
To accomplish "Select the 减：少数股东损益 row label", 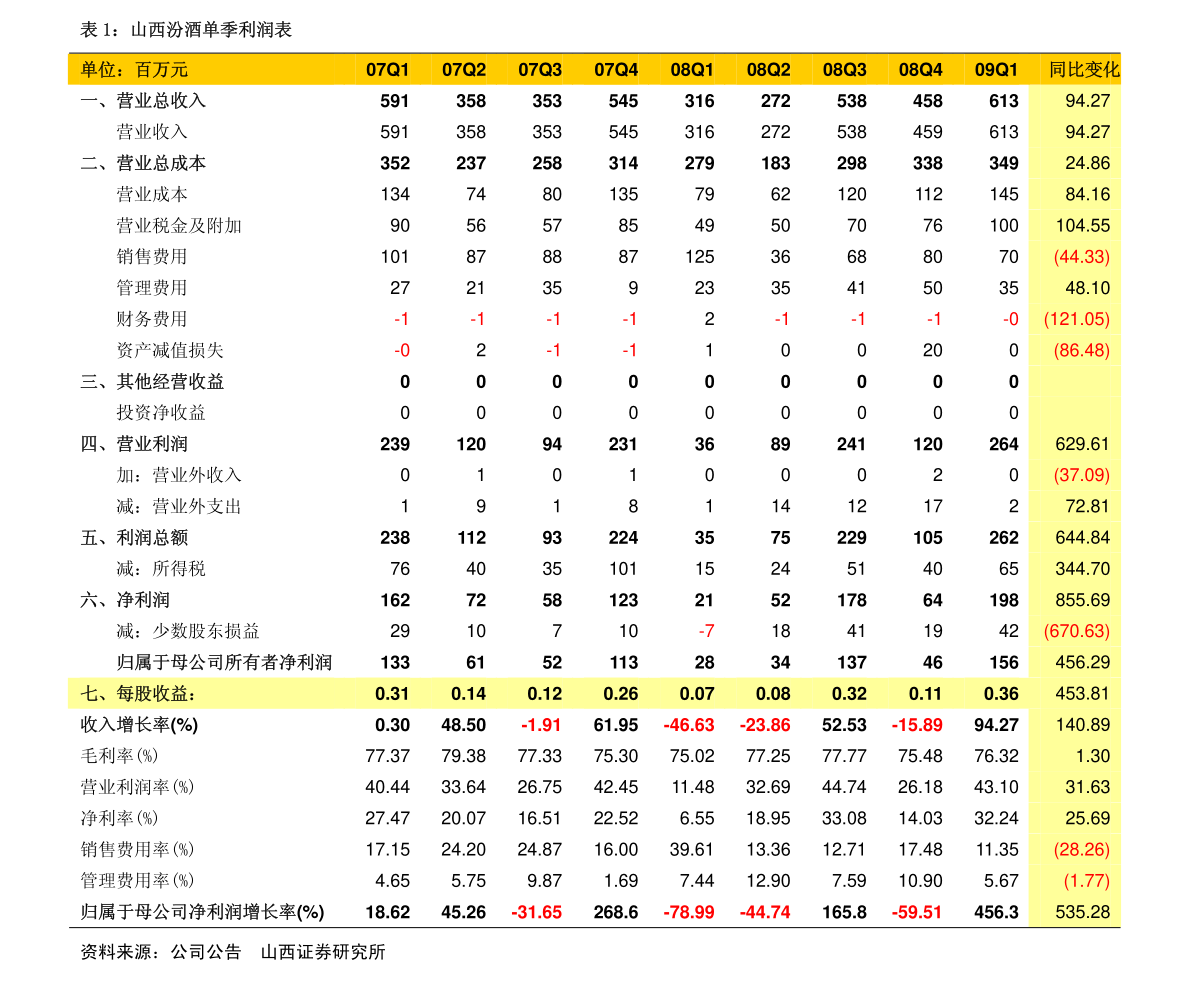I will [188, 631].
